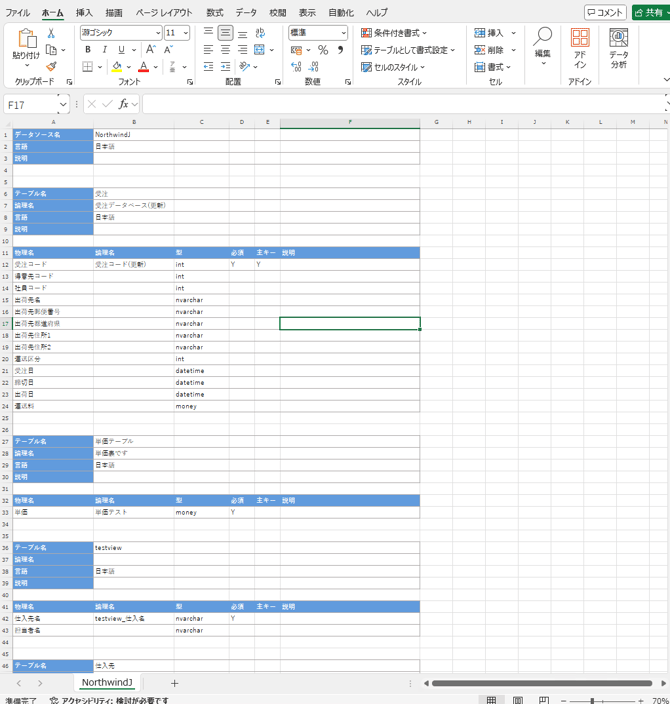The height and width of the screenshot is (704, 670).
Task: Toggle center horizontal alignment
Action: [x=226, y=50]
